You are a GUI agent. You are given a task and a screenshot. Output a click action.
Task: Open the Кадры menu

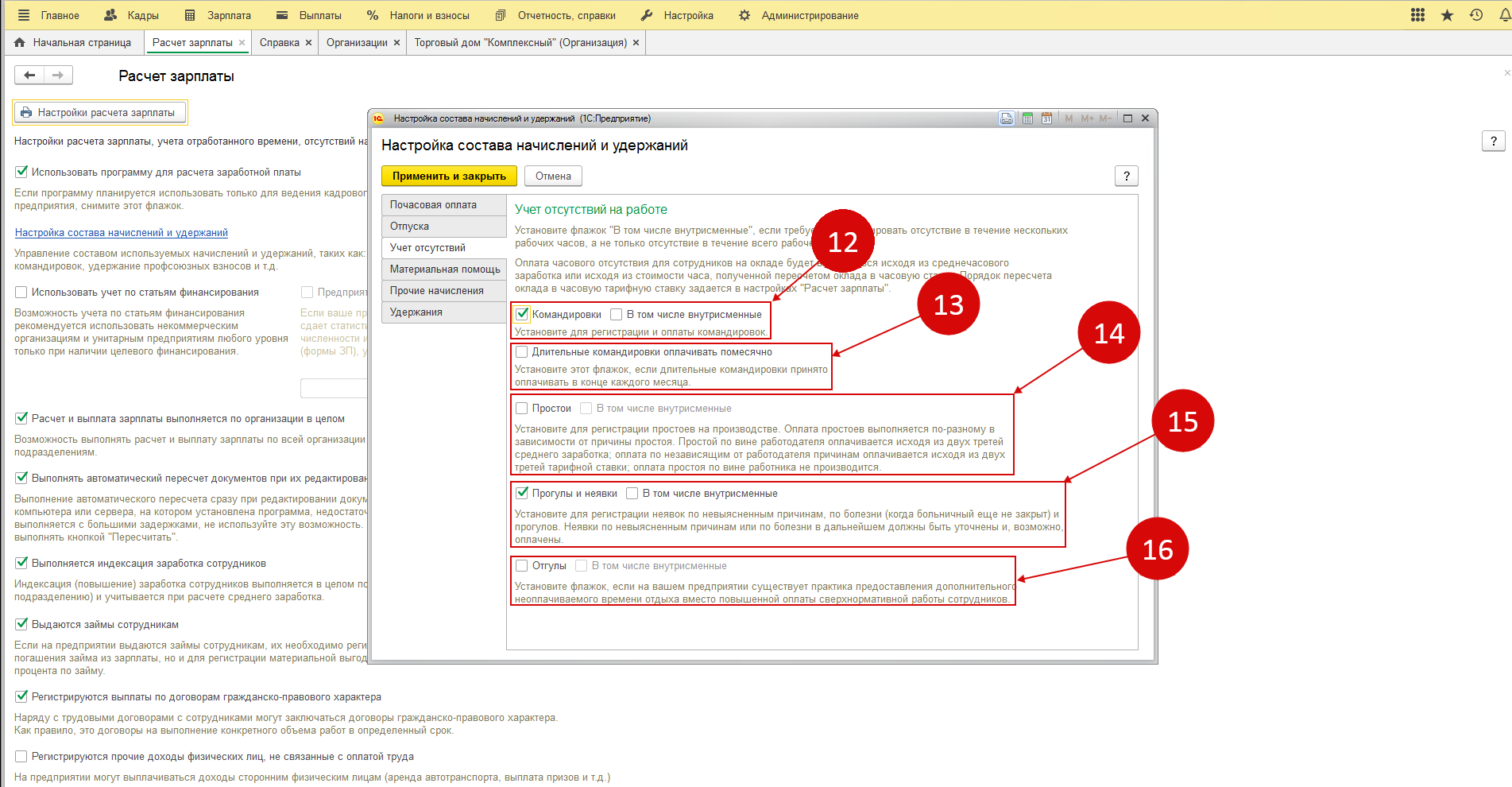click(x=132, y=15)
